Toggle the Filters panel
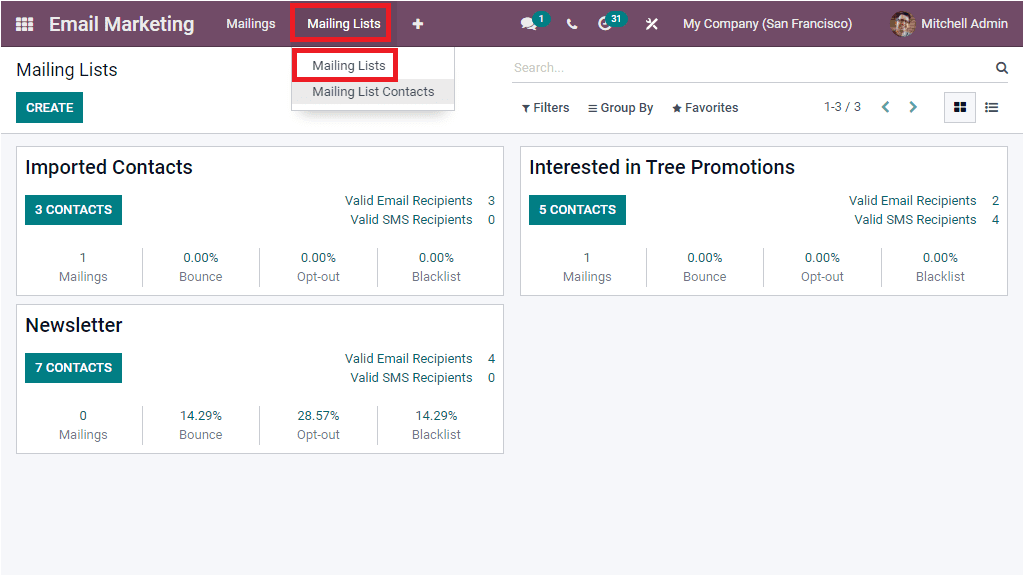 tap(544, 107)
